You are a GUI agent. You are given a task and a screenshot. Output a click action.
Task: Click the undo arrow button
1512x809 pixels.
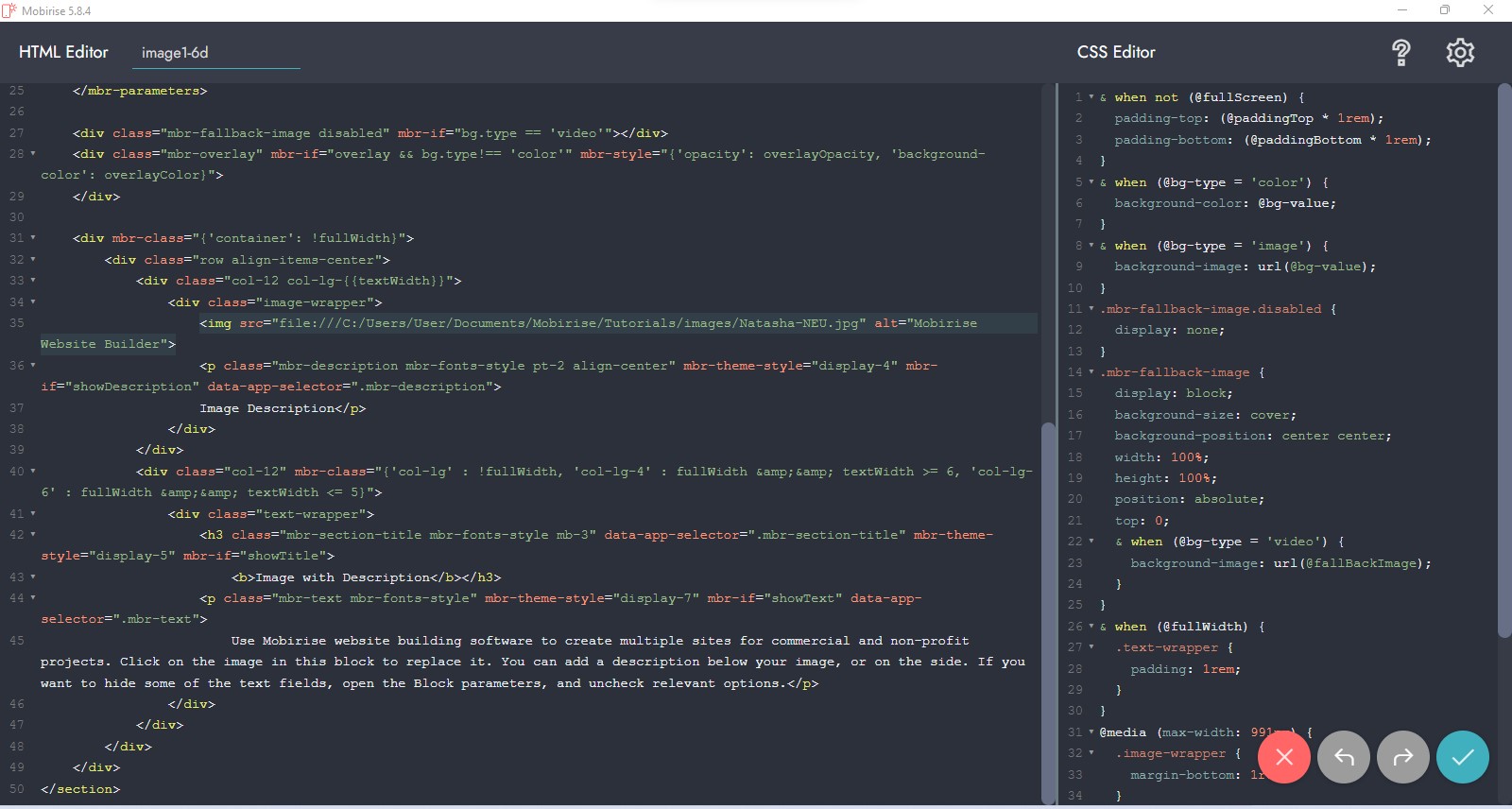[1343, 757]
